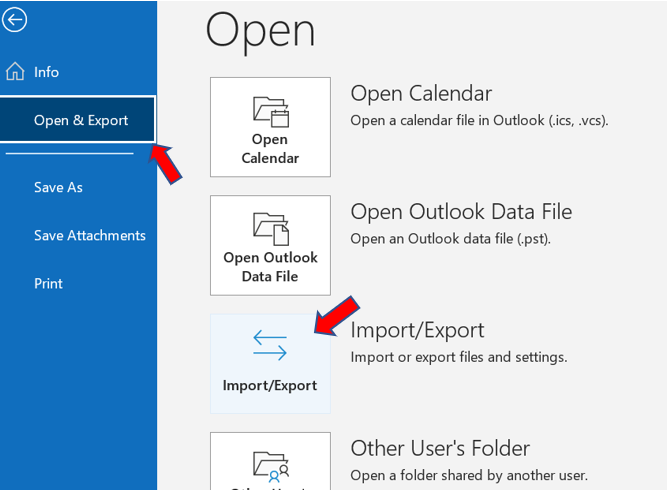Choose Save As from sidebar
The height and width of the screenshot is (490, 667).
[x=58, y=187]
